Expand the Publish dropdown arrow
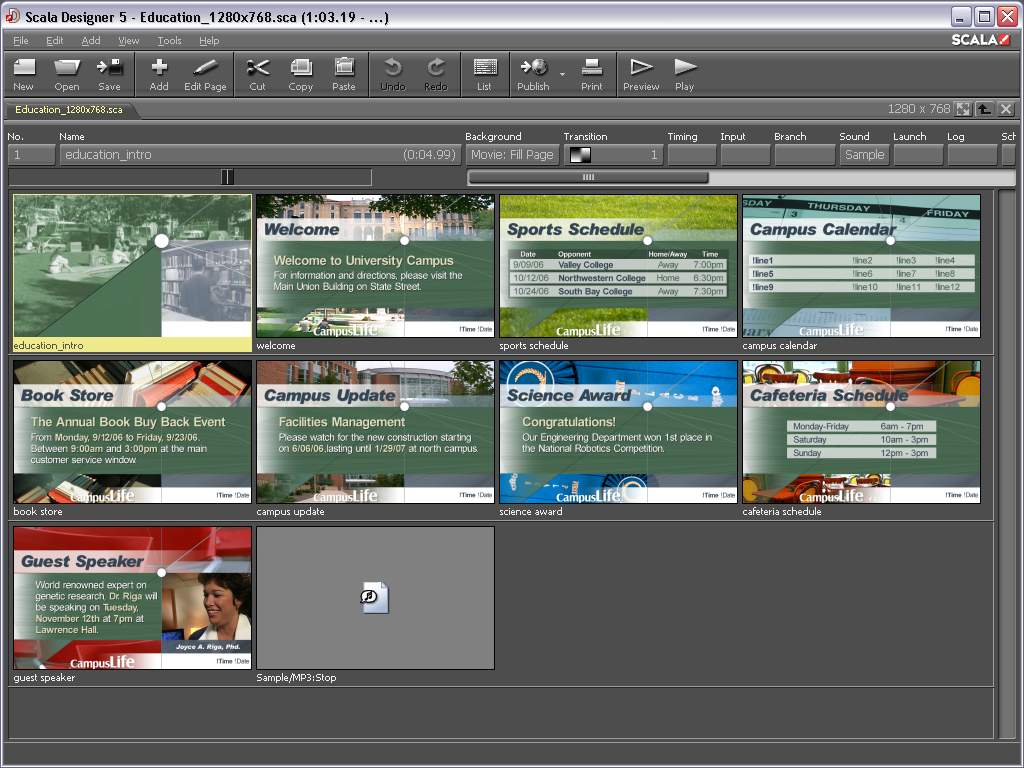1024x768 pixels. tap(562, 74)
